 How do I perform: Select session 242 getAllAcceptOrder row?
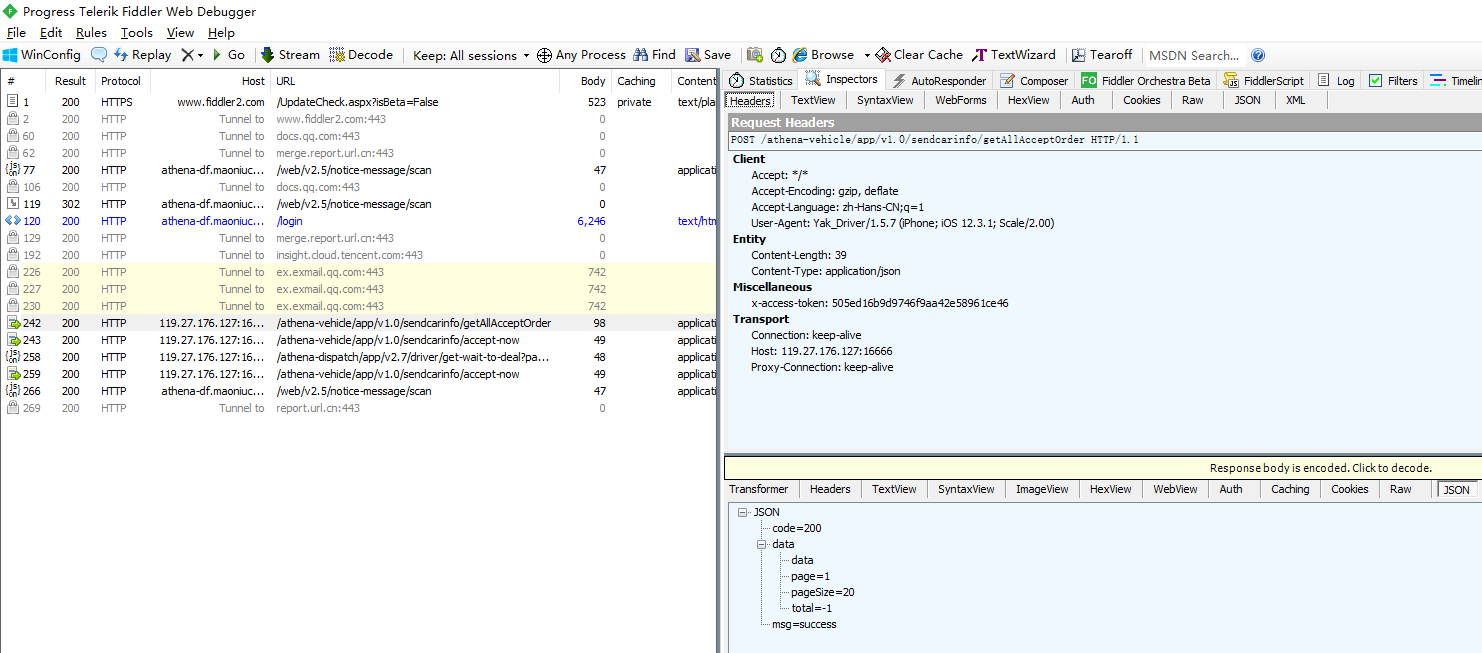pyautogui.click(x=359, y=323)
